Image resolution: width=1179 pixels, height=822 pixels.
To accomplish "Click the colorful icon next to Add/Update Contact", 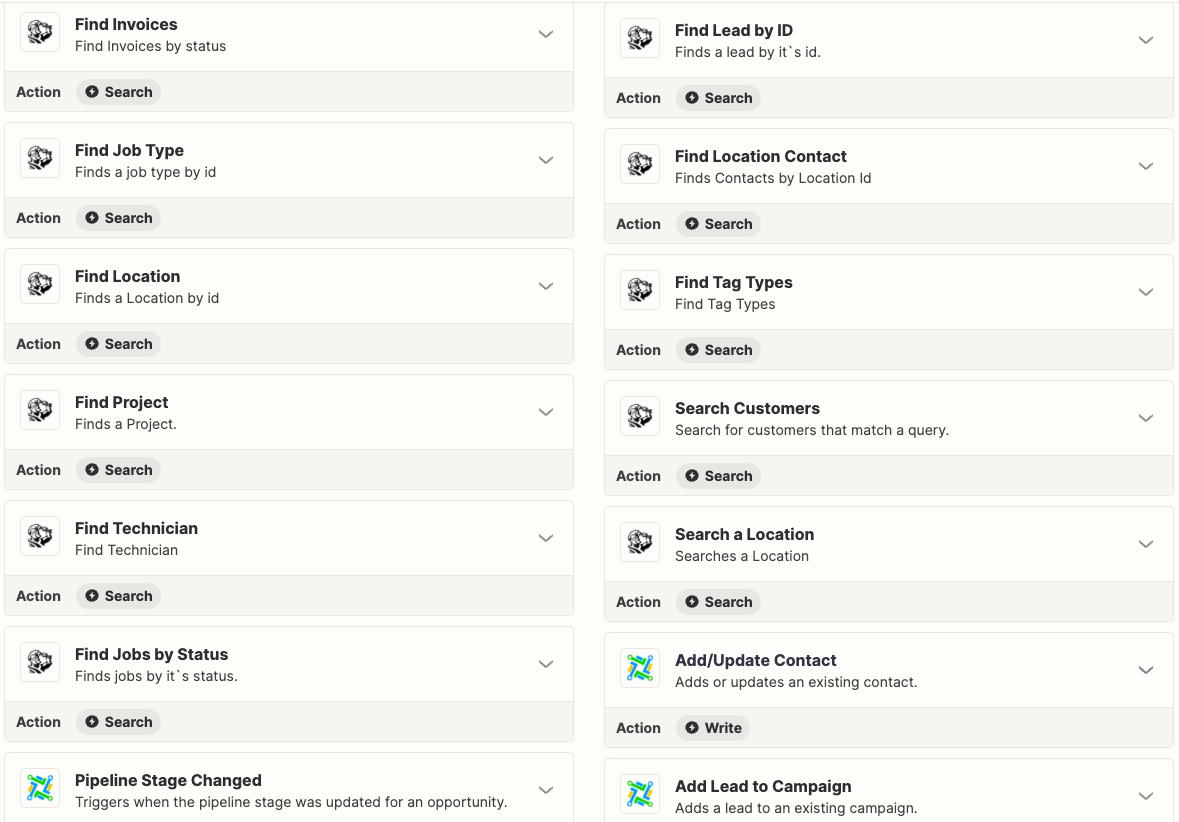I will (640, 670).
